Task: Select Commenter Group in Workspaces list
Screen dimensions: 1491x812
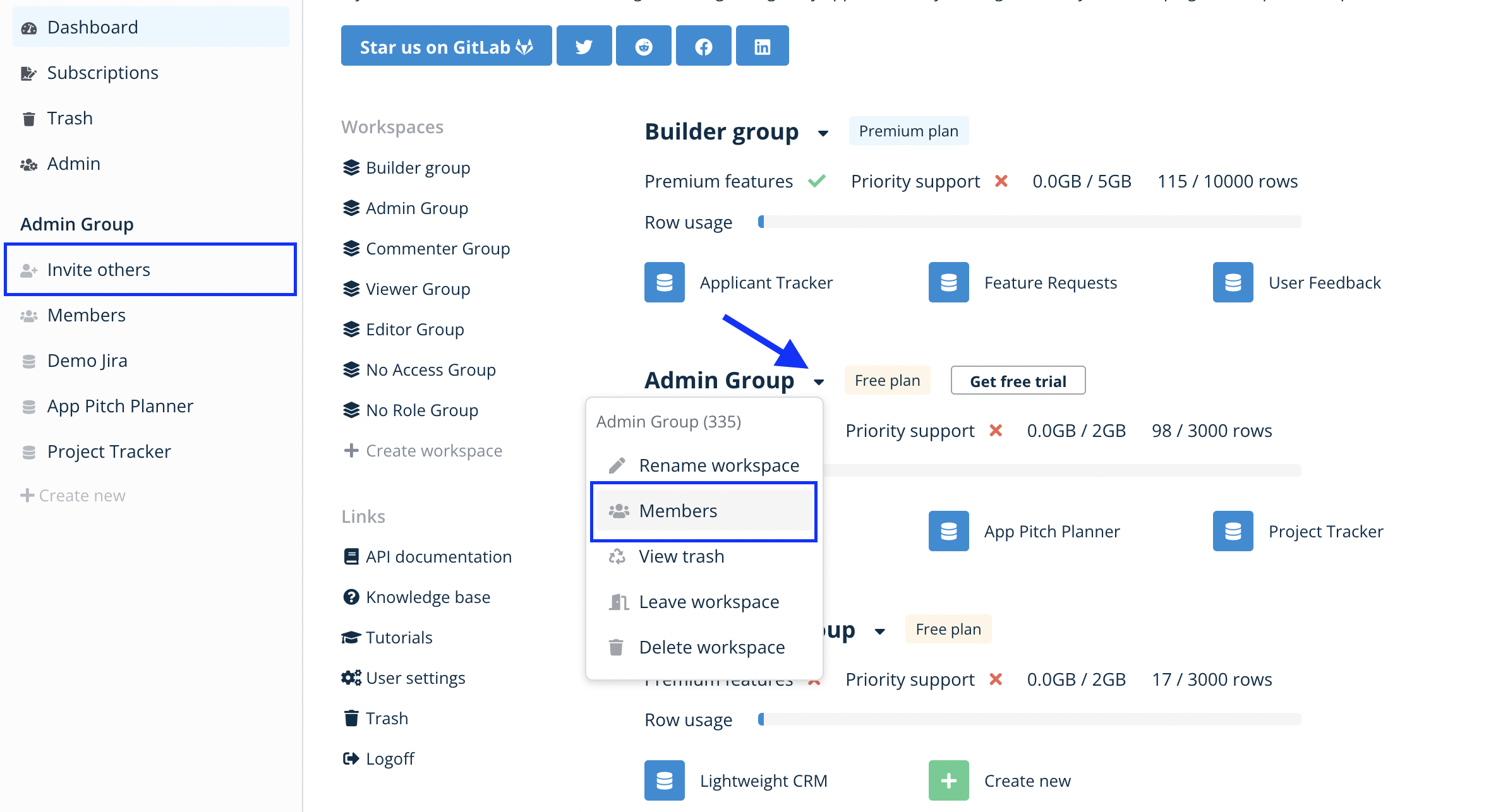Action: (437, 249)
